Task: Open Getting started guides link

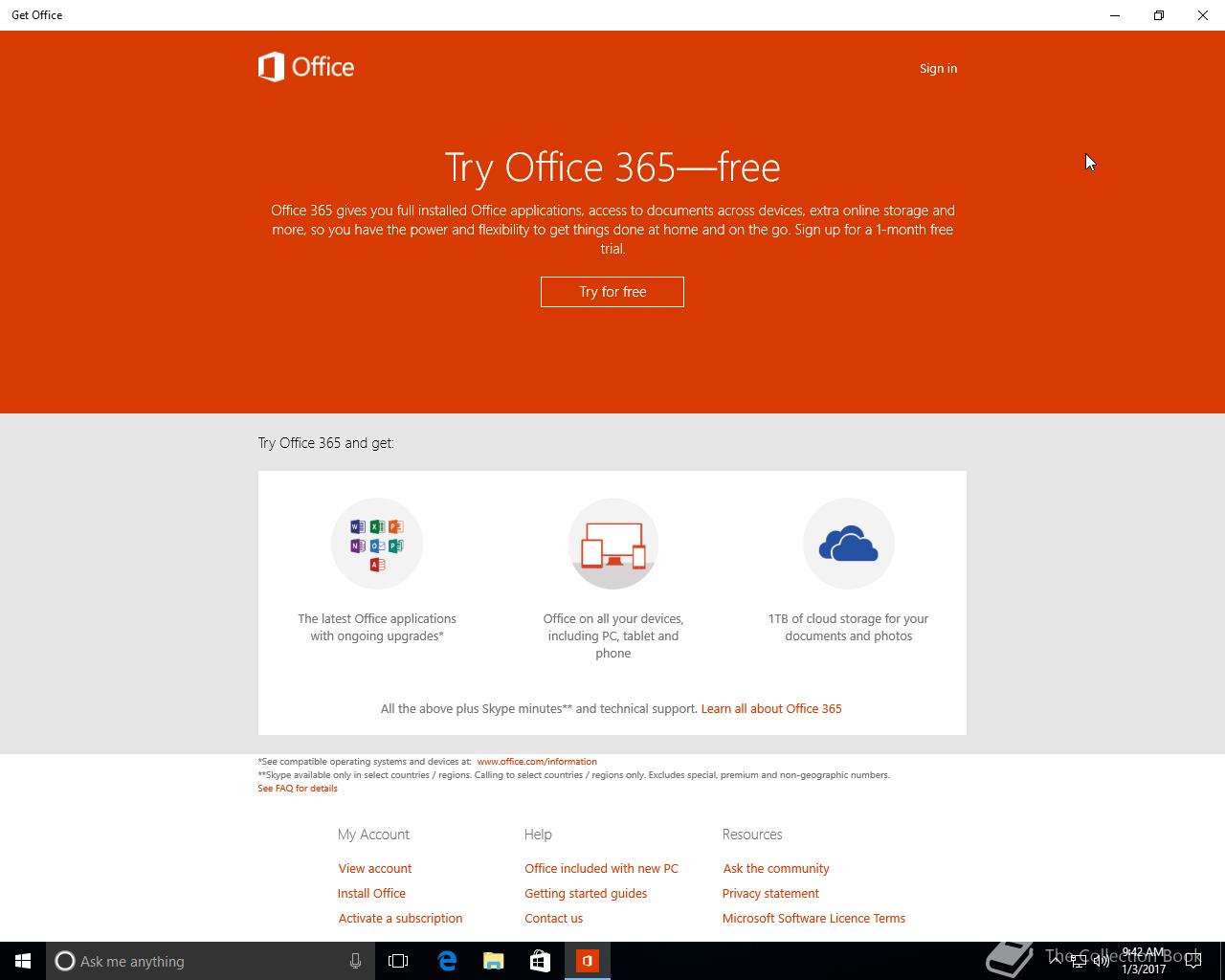Action: click(x=586, y=894)
